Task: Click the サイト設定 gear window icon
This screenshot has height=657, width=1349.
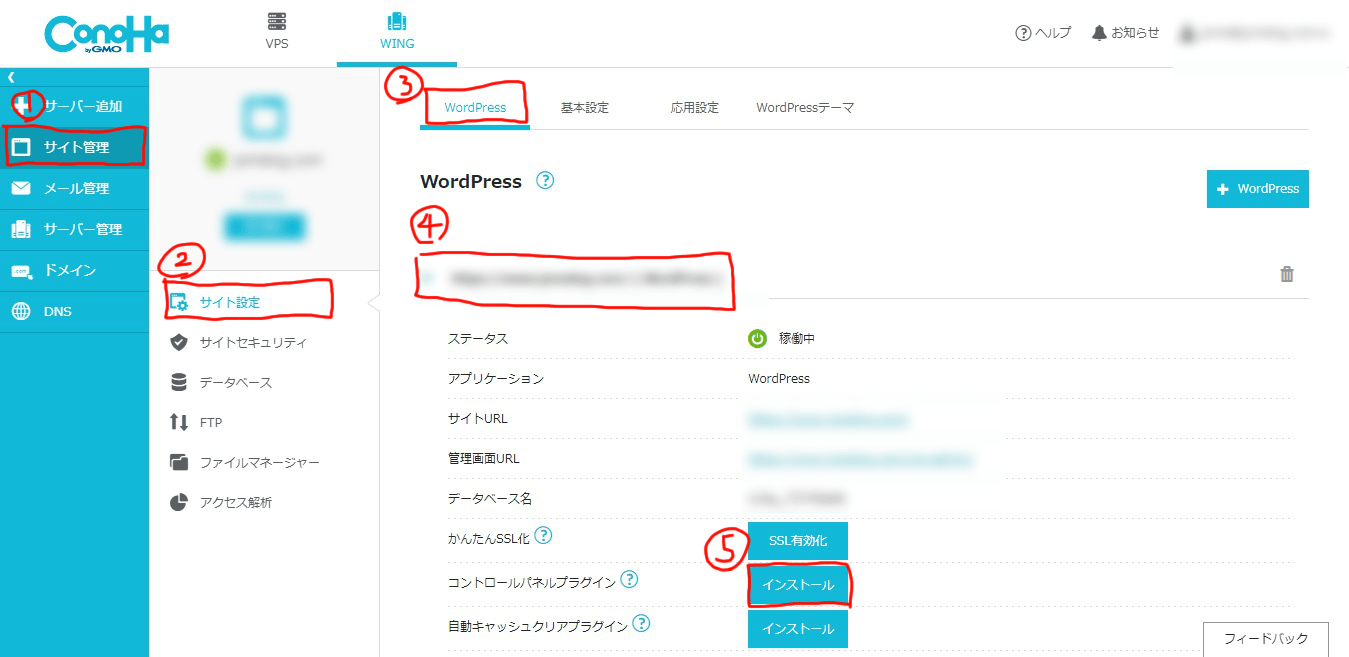Action: coord(179,302)
